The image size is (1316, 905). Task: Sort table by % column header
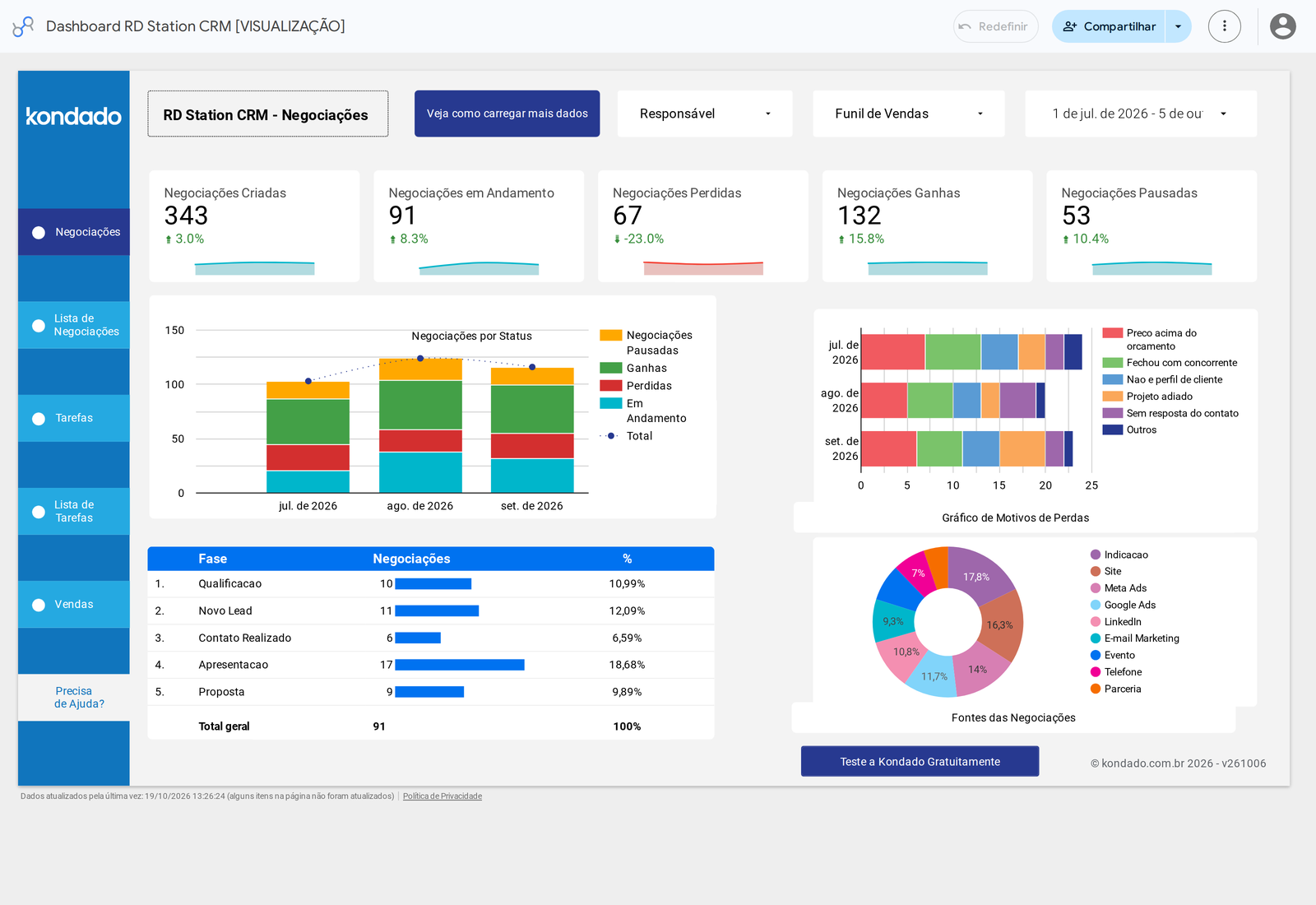[627, 559]
